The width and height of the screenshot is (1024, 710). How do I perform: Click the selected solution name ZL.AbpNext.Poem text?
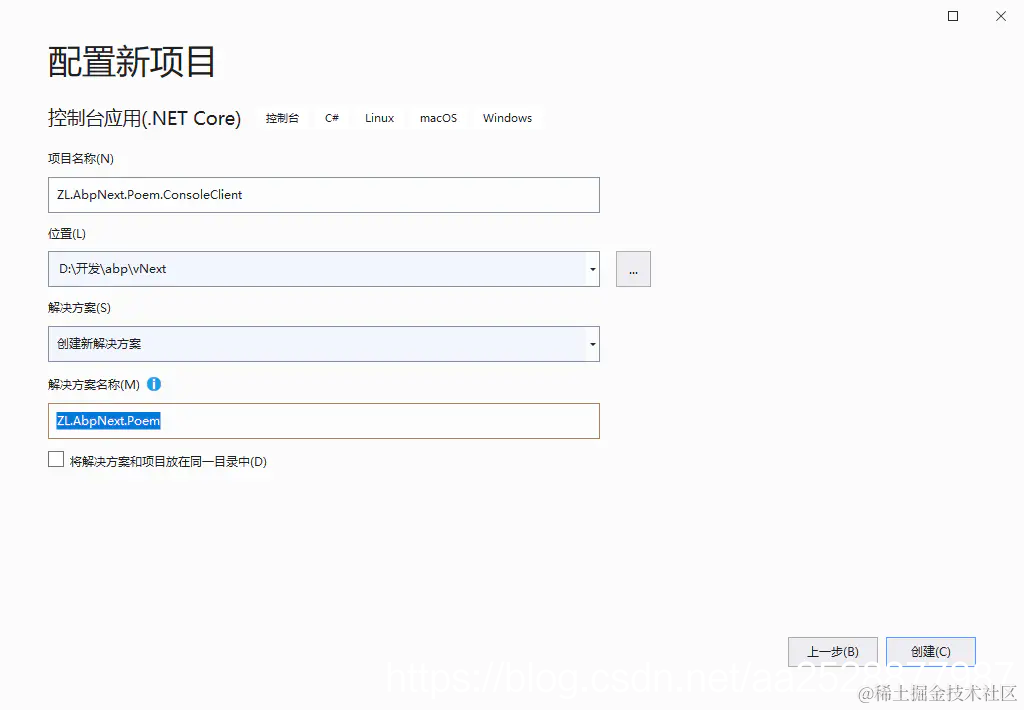(107, 420)
